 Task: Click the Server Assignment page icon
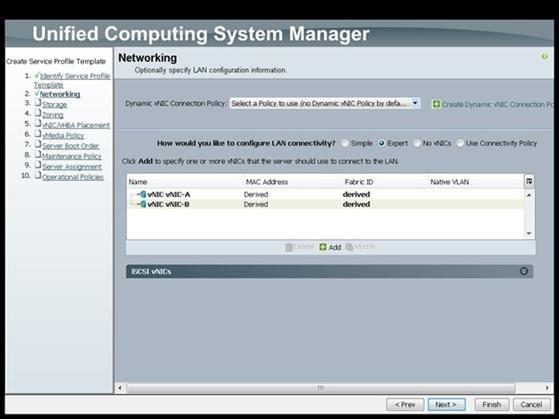point(38,165)
